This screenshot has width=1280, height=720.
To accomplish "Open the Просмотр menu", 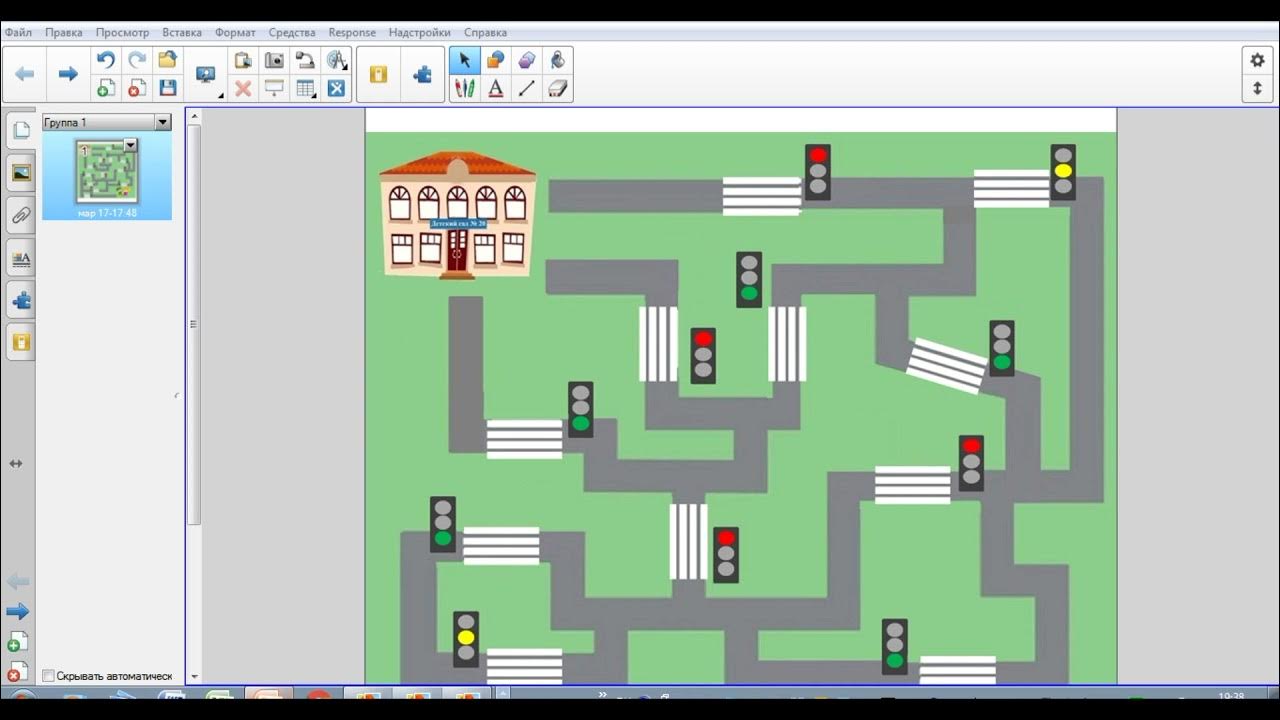I will 122,32.
